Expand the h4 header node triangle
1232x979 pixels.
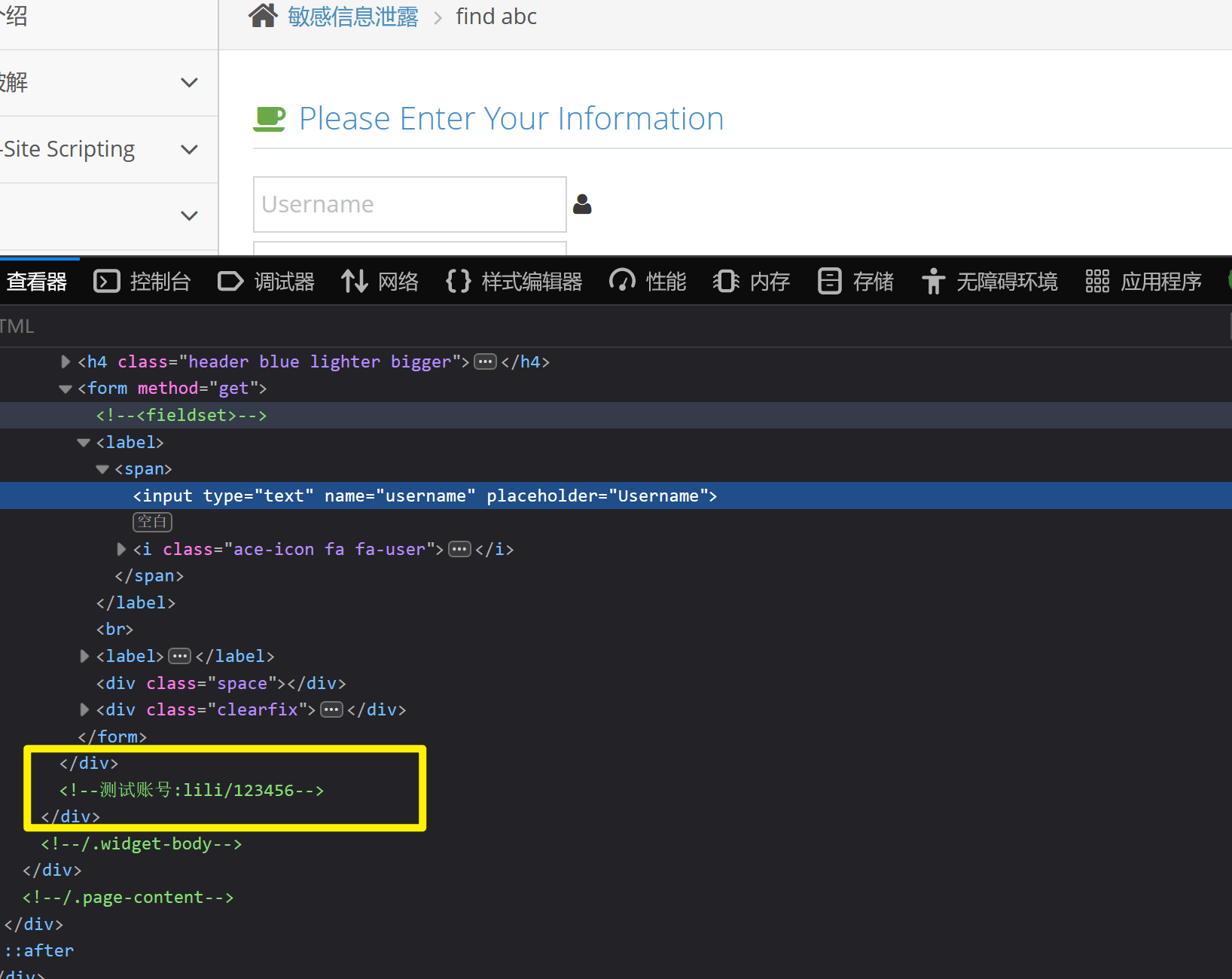(66, 362)
